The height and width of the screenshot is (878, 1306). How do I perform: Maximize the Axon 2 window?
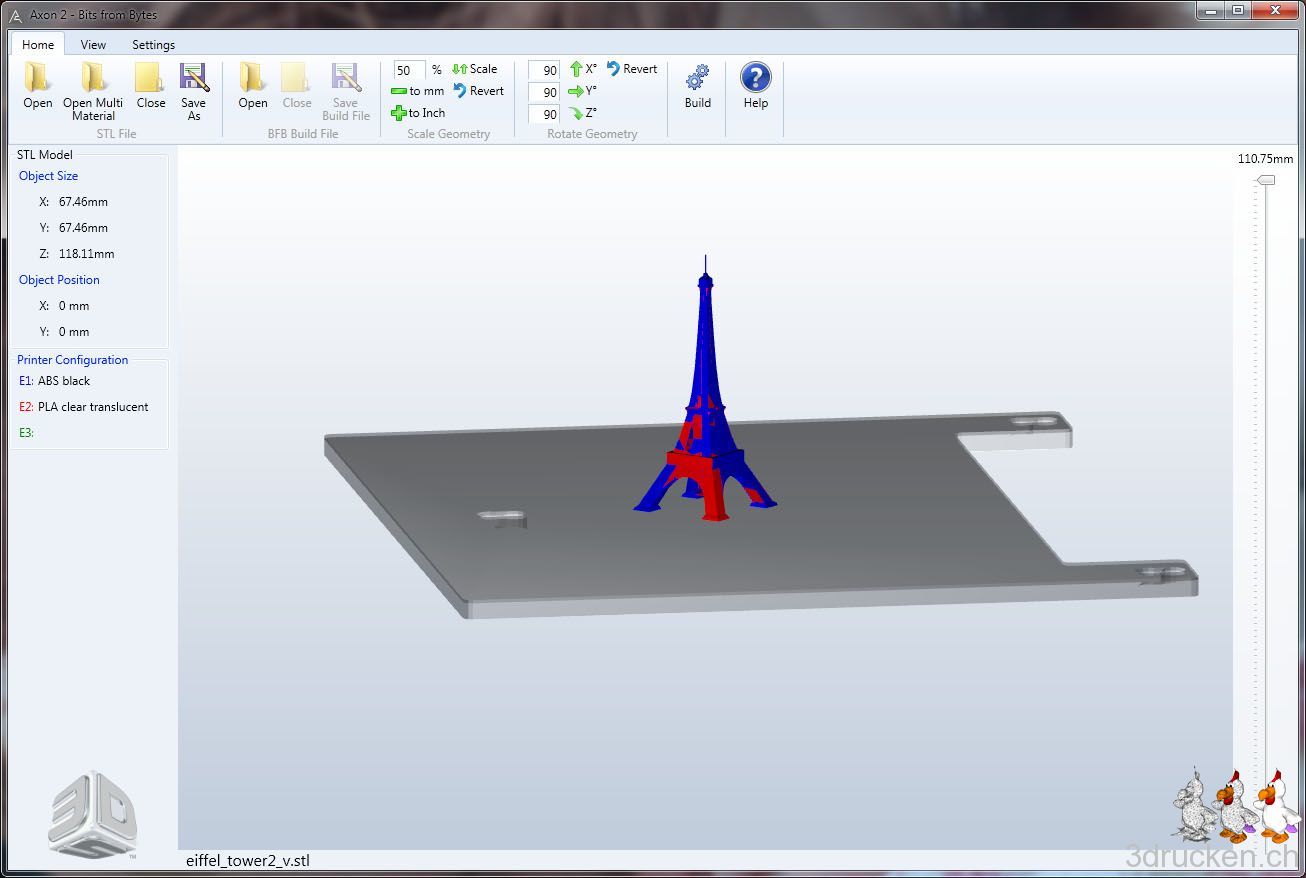click(1238, 10)
